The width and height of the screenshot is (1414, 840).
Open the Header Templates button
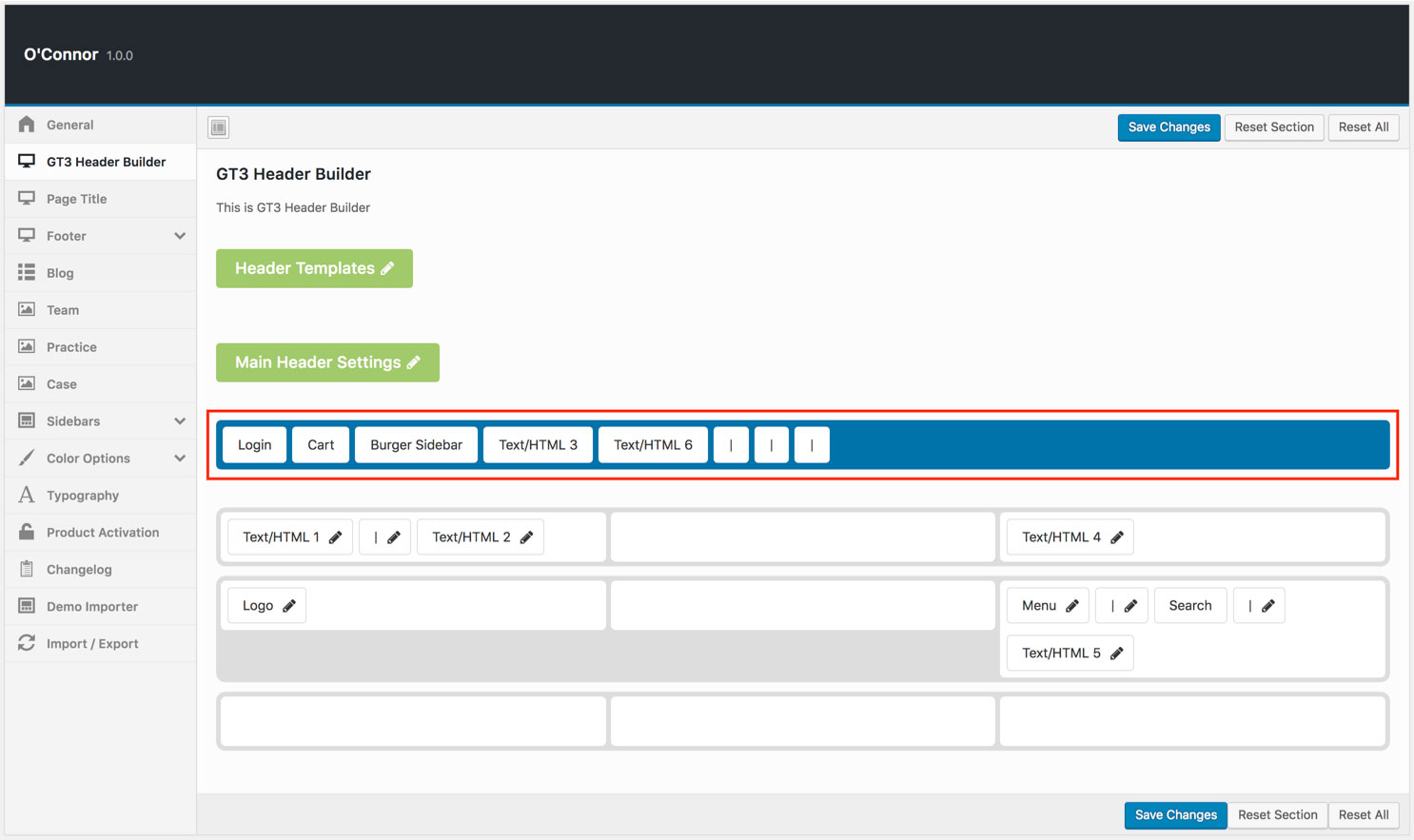coord(314,269)
